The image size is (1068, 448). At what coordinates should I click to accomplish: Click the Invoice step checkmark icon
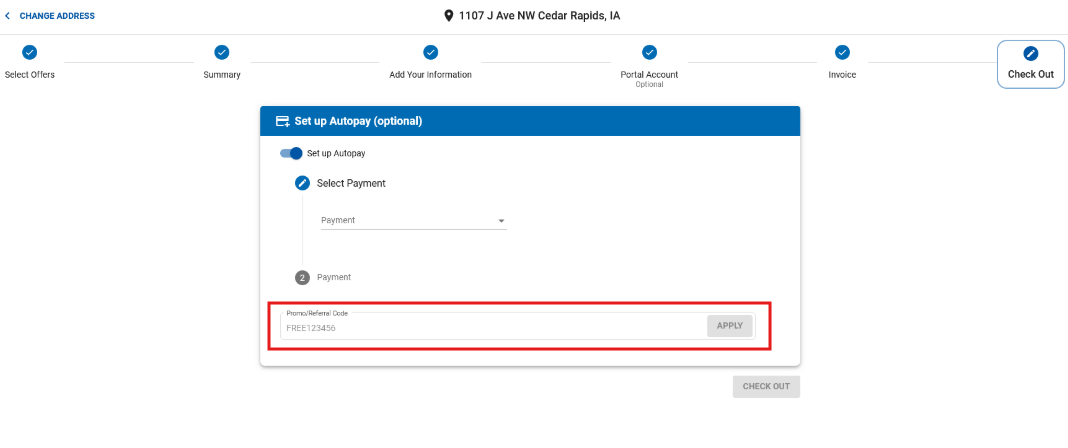842,52
